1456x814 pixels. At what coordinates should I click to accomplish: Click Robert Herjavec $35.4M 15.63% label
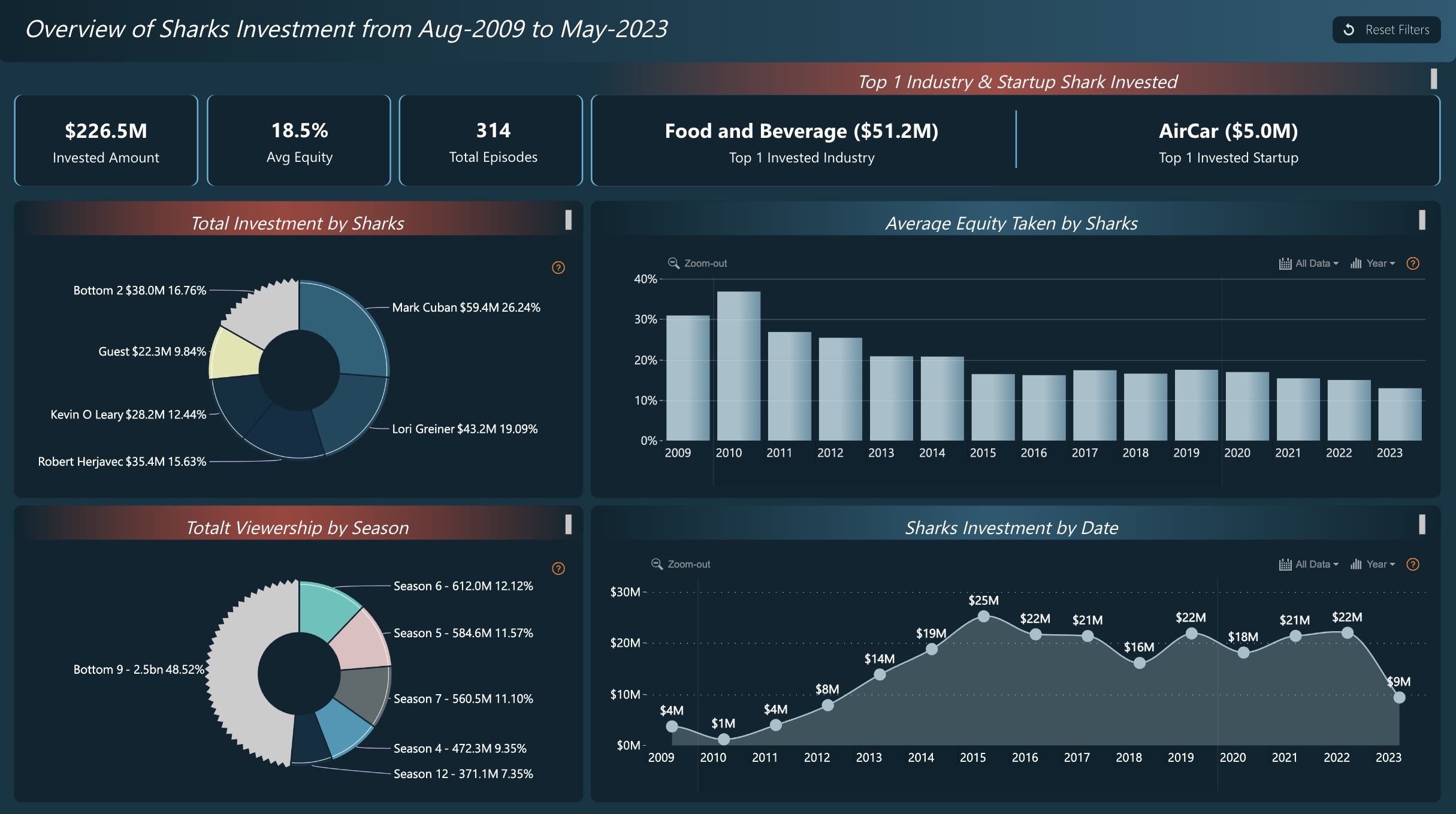coord(122,462)
